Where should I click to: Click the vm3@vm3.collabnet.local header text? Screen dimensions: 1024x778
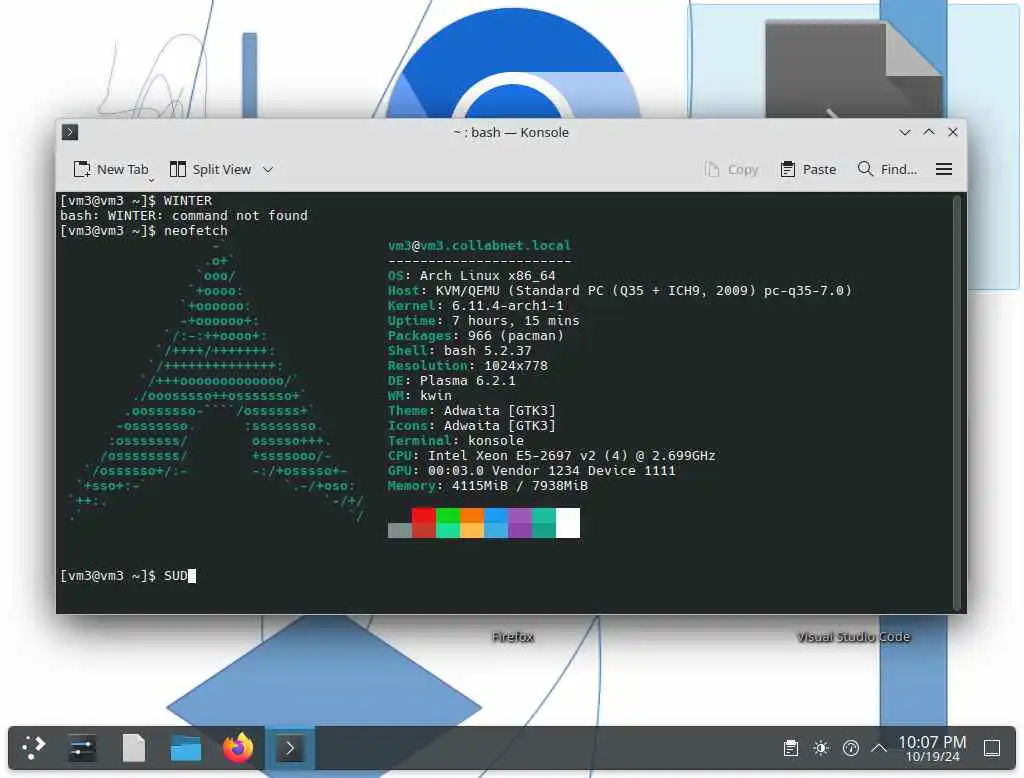(479, 246)
